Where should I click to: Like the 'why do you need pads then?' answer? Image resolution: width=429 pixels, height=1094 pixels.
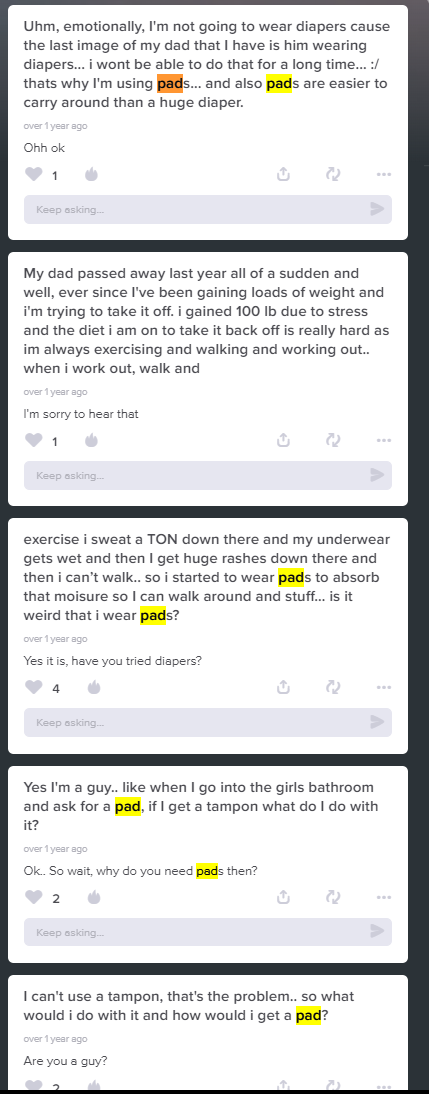point(33,897)
